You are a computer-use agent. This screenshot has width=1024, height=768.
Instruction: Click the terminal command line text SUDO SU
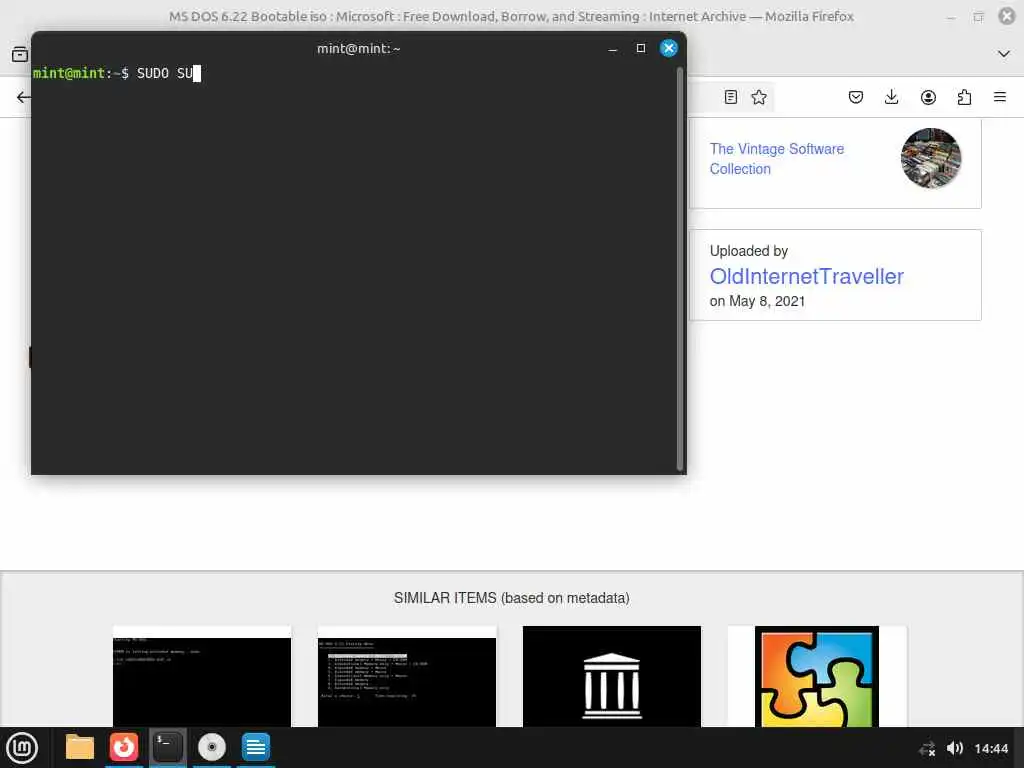(x=165, y=73)
